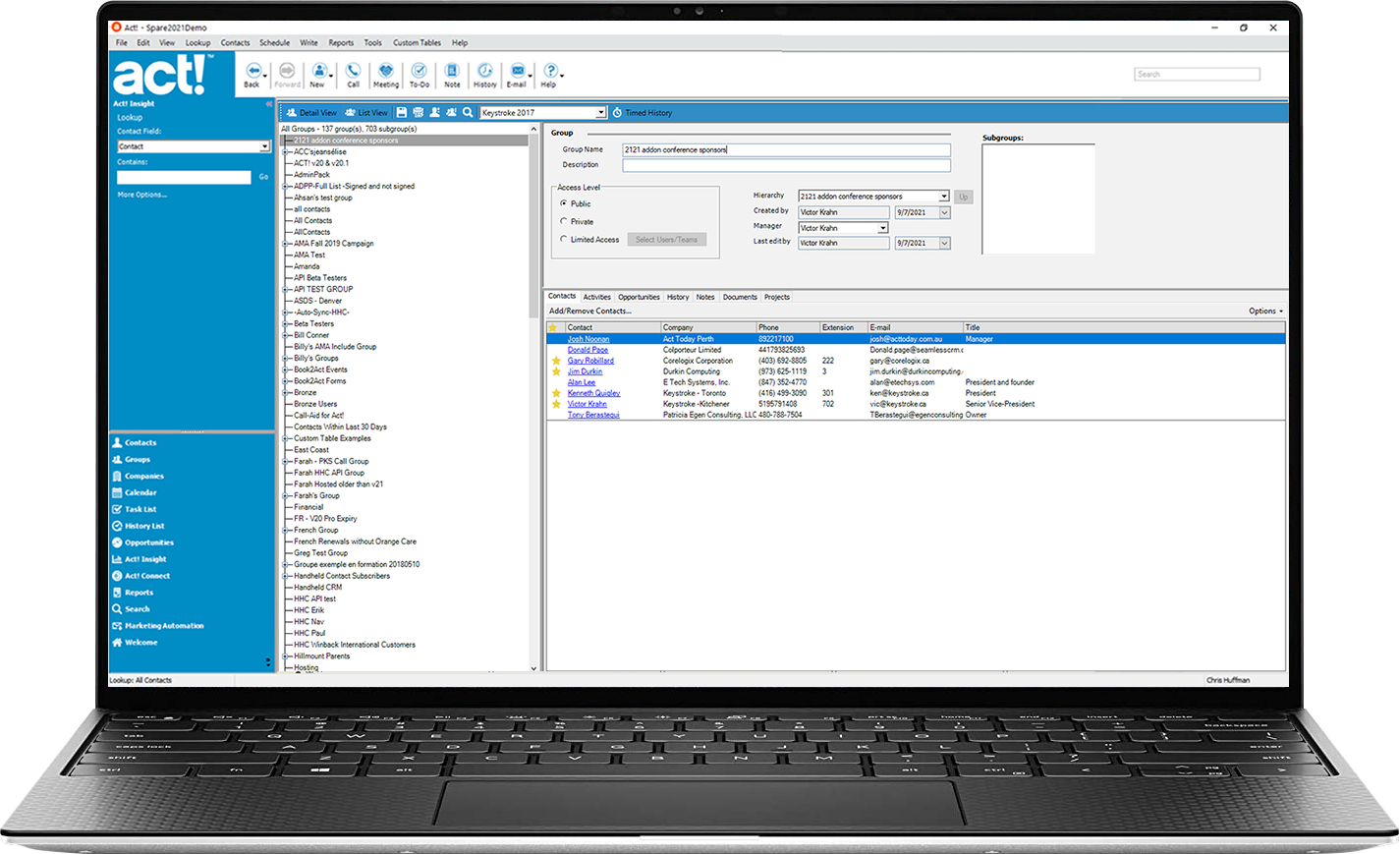Open the Gary Robillard contact link
Image resolution: width=1400 pixels, height=854 pixels.
coord(590,361)
